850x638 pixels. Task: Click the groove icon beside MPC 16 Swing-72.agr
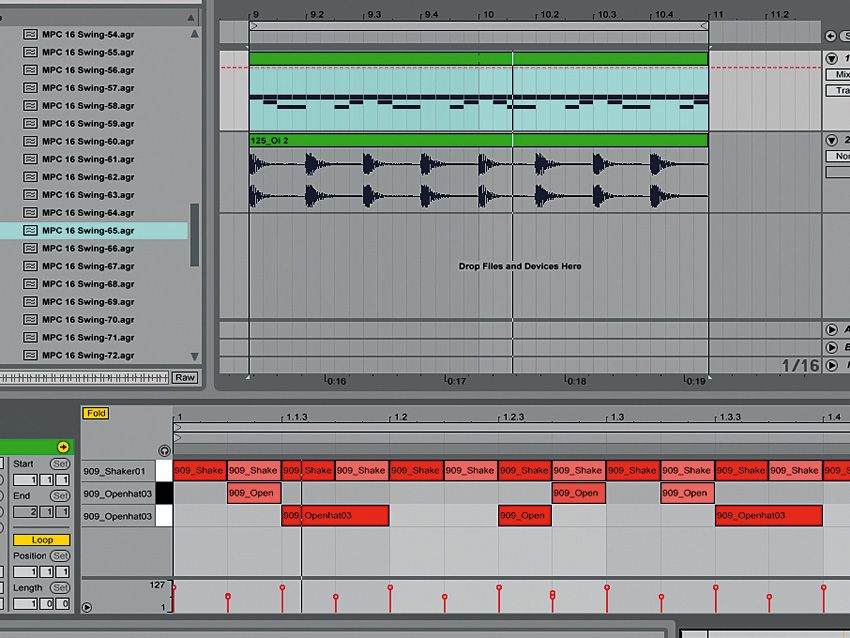(33, 354)
